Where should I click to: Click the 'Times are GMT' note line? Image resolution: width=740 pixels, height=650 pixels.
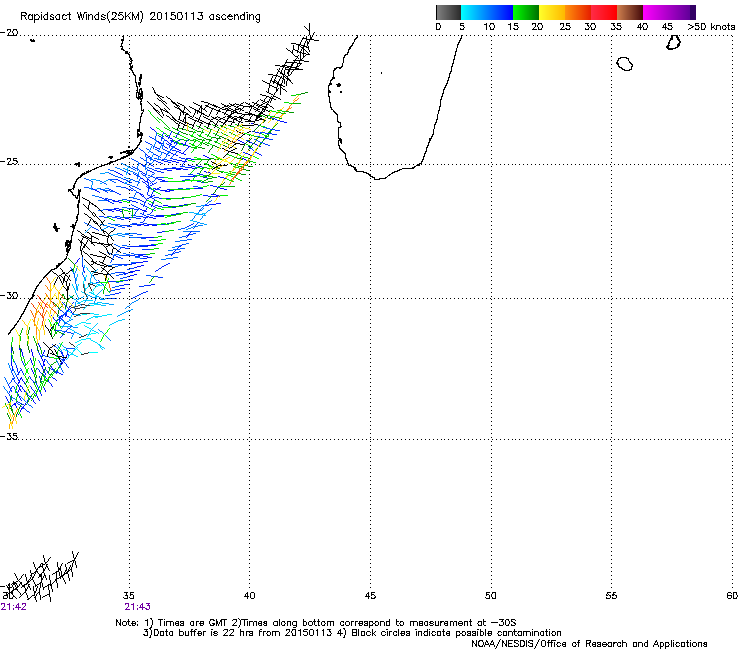[316, 623]
